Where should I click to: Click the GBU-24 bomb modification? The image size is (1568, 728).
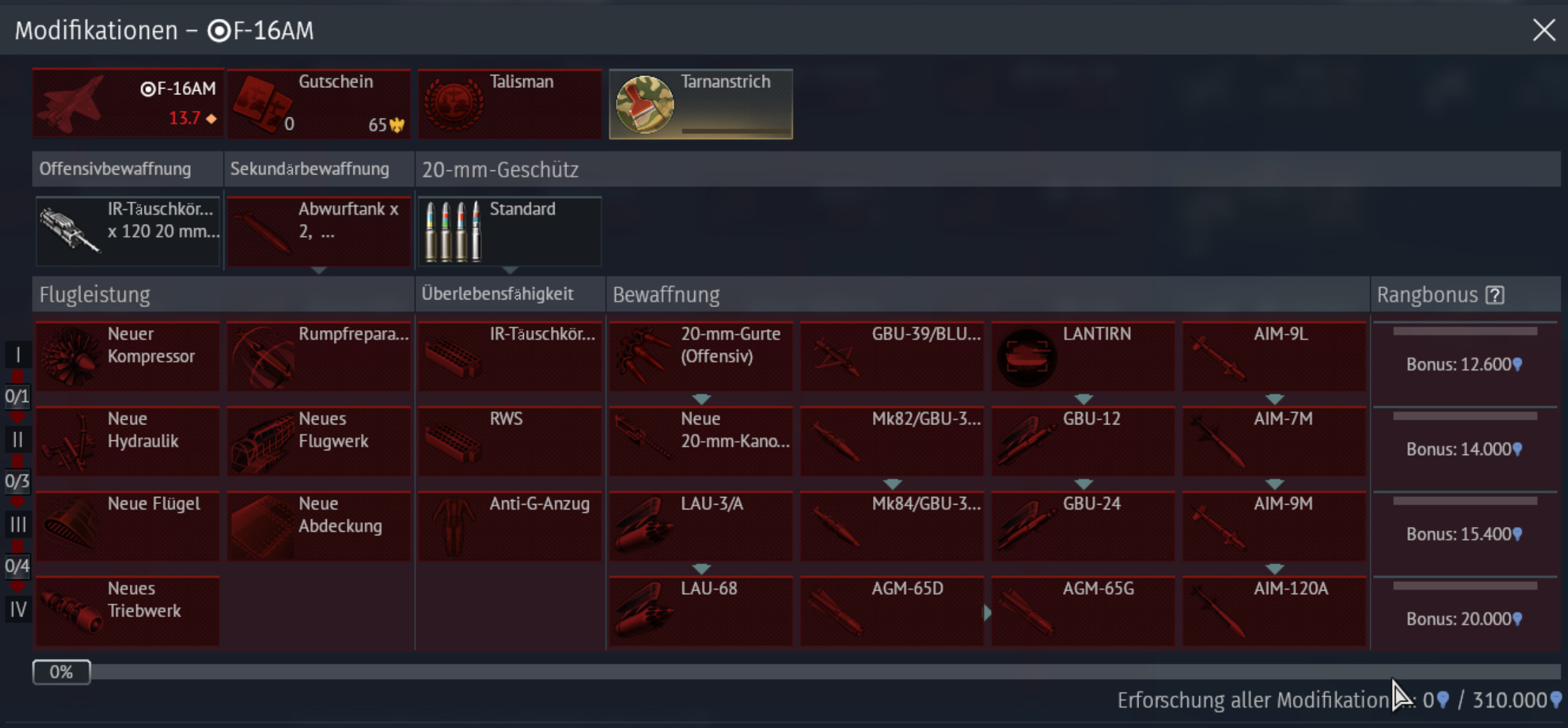[x=1083, y=526]
